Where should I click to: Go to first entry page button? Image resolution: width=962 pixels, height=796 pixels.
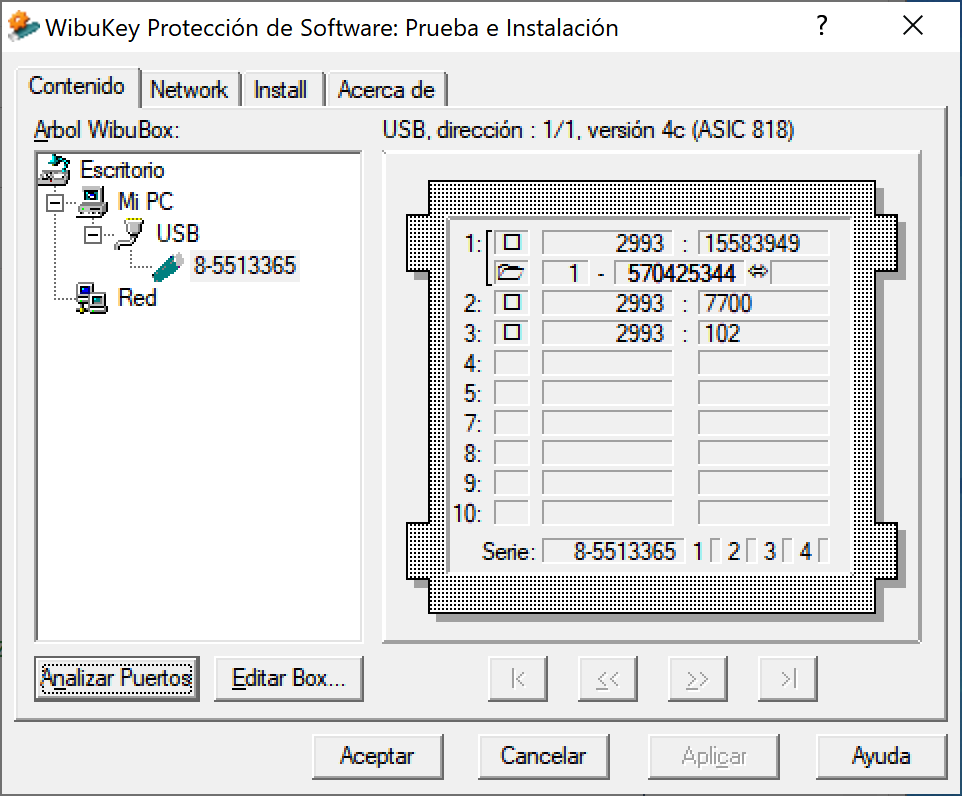click(518, 678)
